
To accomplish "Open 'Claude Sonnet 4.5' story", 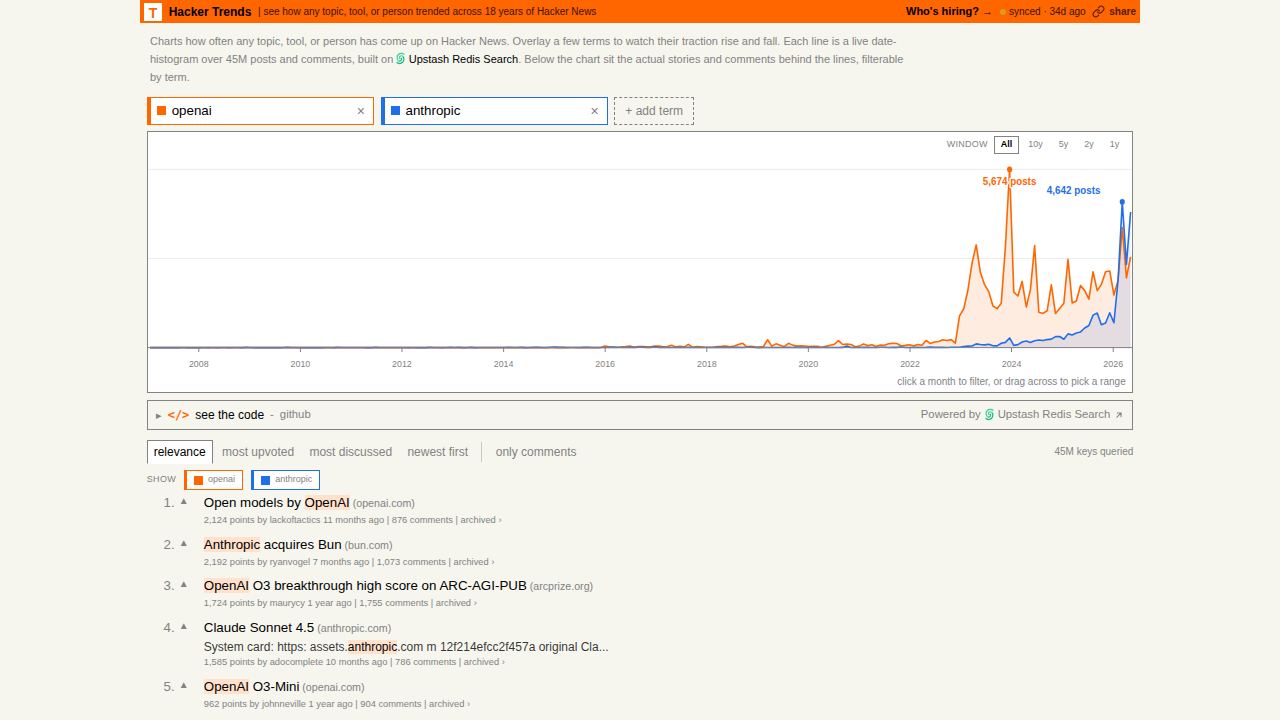I will click(259, 628).
